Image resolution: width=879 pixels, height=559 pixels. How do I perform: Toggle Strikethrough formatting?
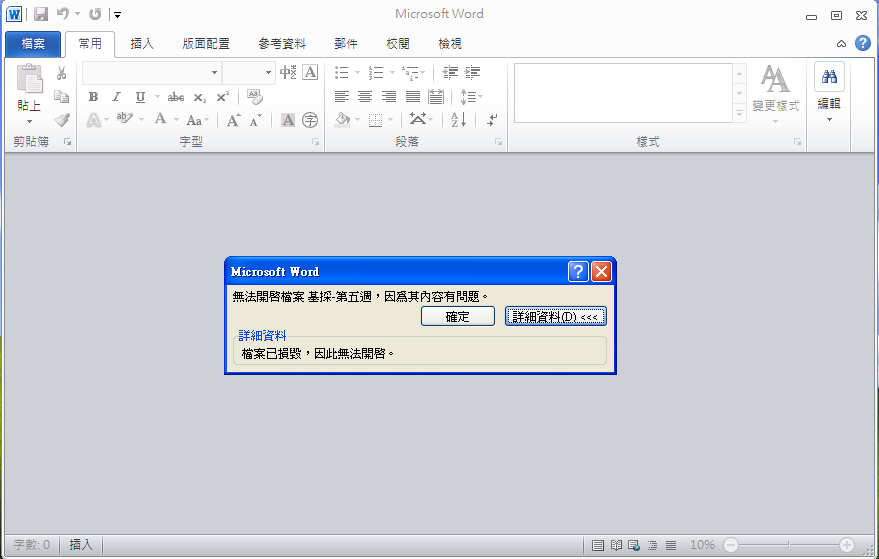coord(176,97)
